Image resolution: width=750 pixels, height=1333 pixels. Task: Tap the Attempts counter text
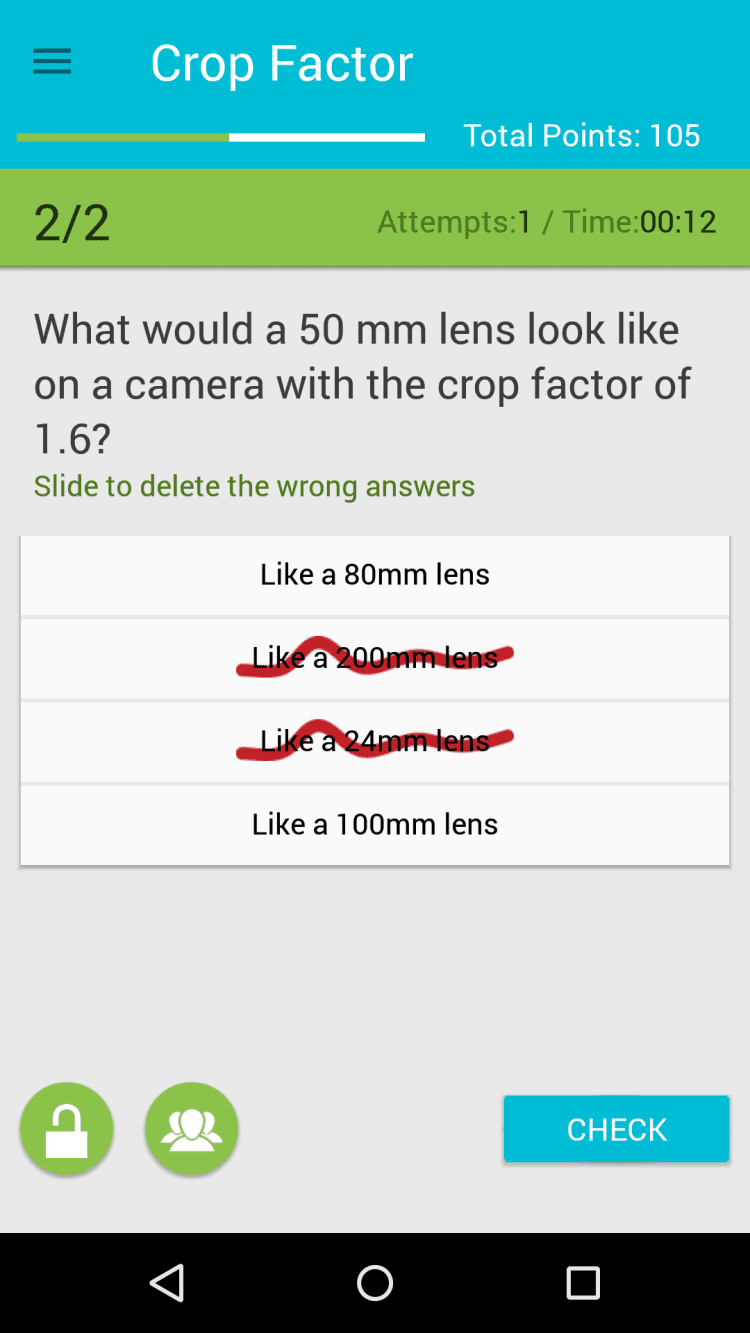(454, 222)
